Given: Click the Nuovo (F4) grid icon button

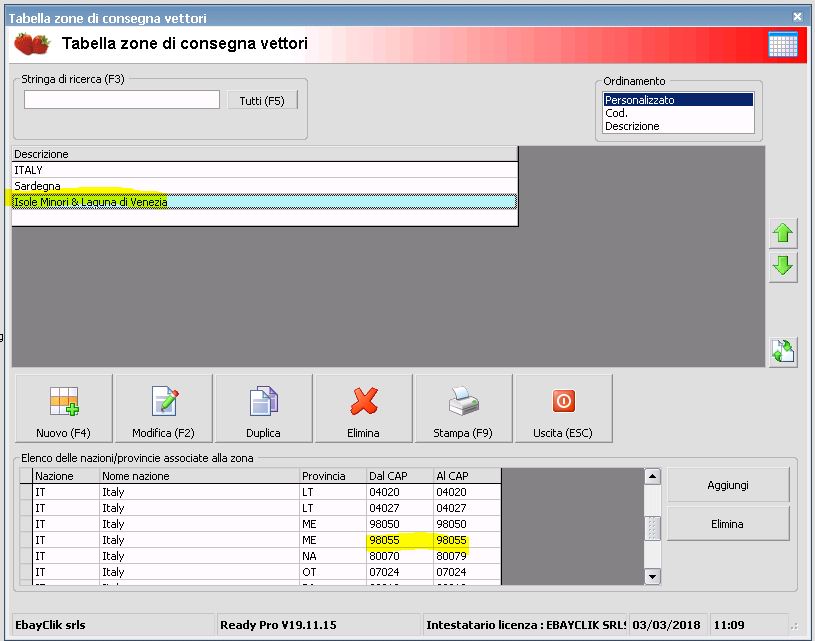Looking at the screenshot, I should click(x=63, y=409).
